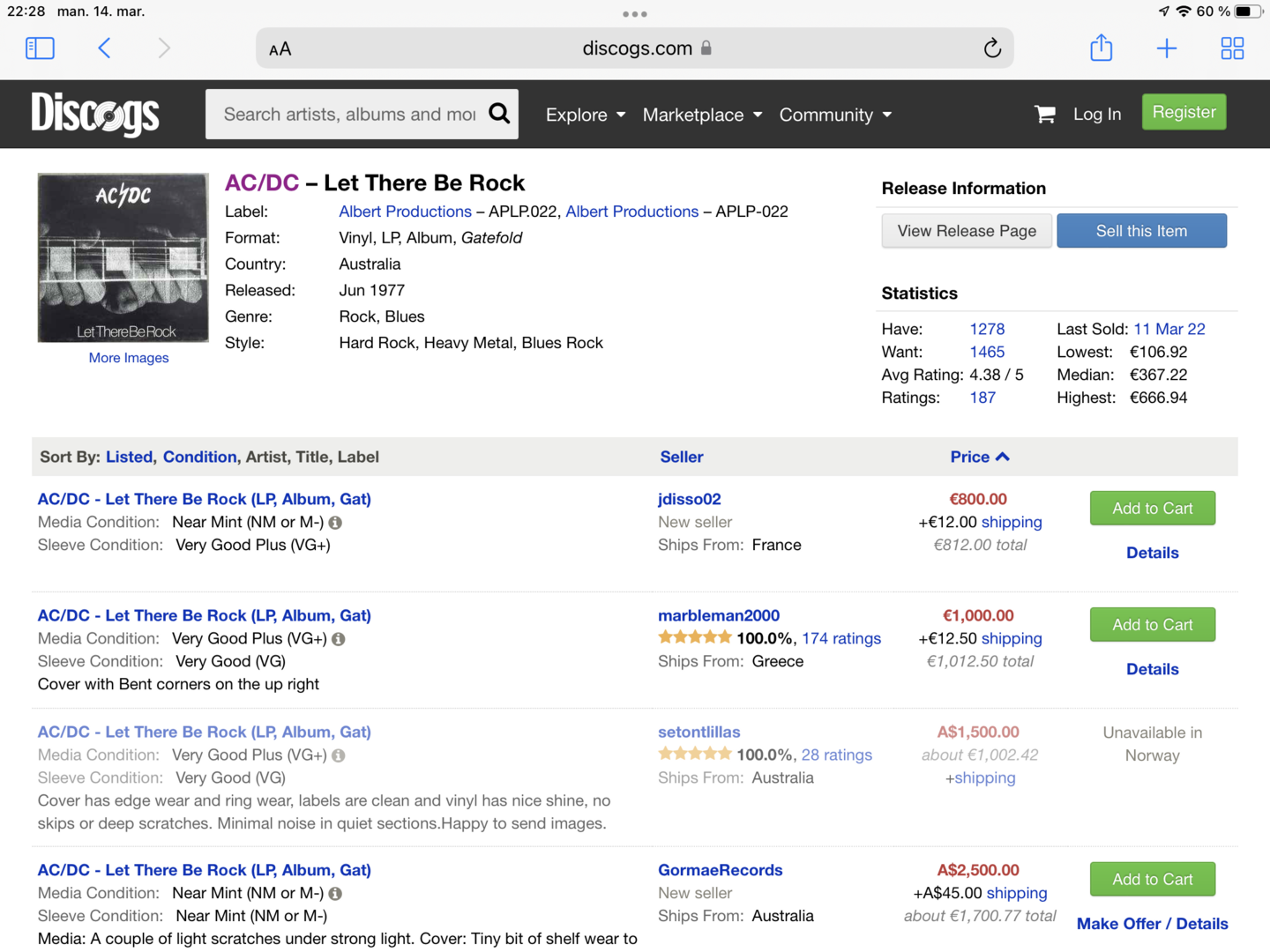Click the Log In link
The width and height of the screenshot is (1270, 952).
pyautogui.click(x=1097, y=115)
